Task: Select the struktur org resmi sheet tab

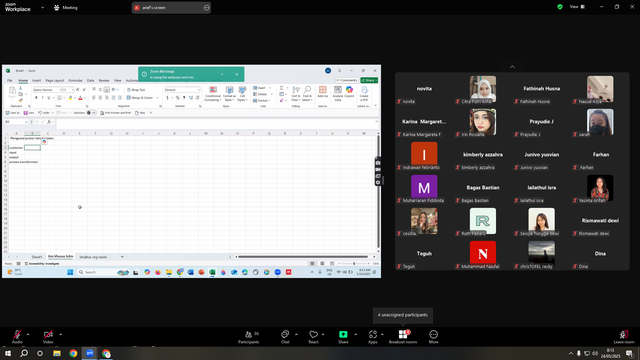Action: tap(93, 257)
